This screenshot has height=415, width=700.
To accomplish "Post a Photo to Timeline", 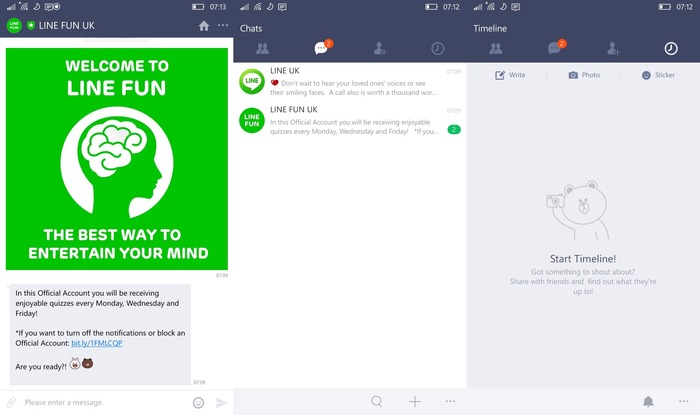I will point(584,75).
